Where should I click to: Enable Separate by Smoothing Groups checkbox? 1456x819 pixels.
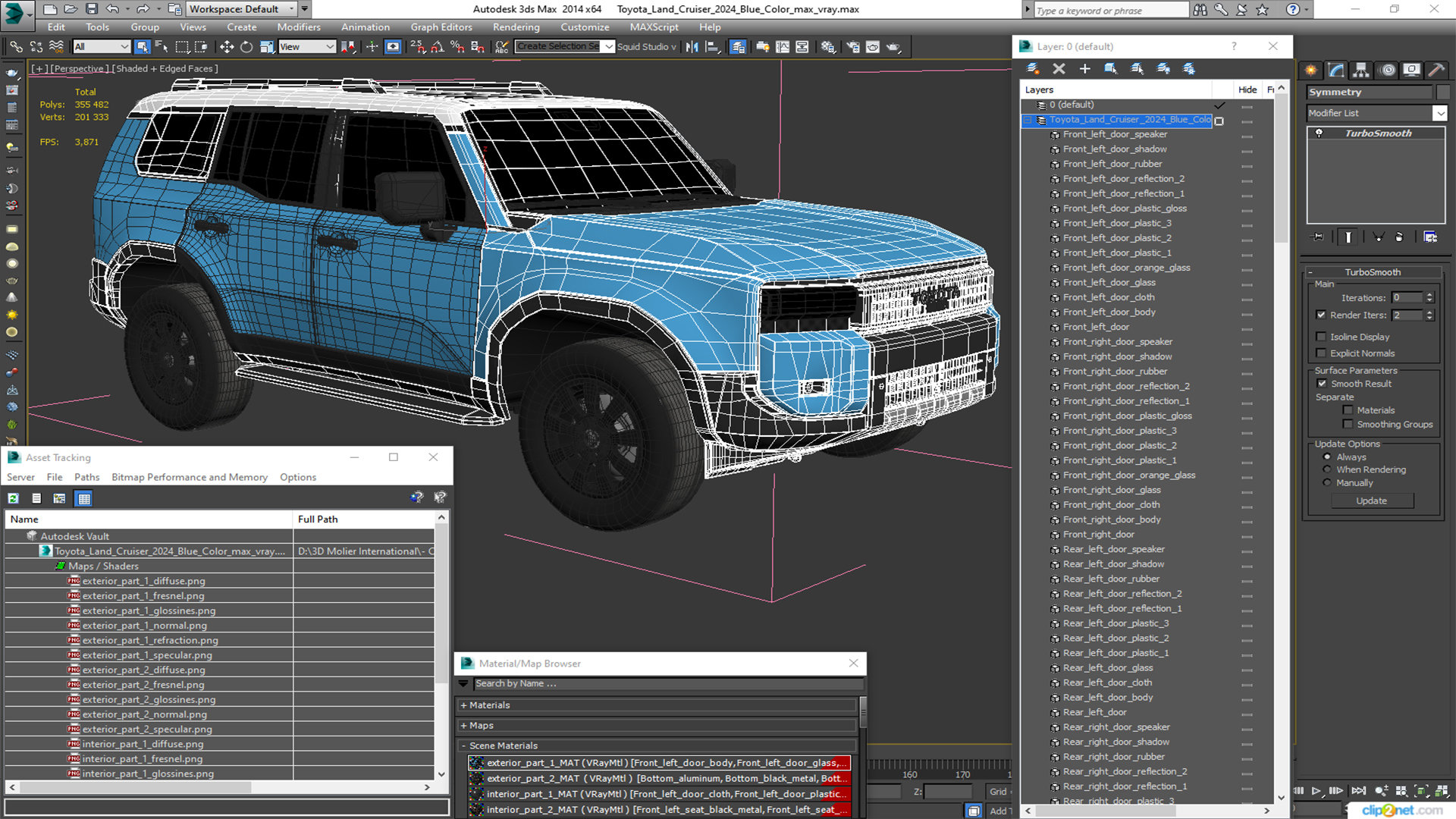pos(1348,425)
